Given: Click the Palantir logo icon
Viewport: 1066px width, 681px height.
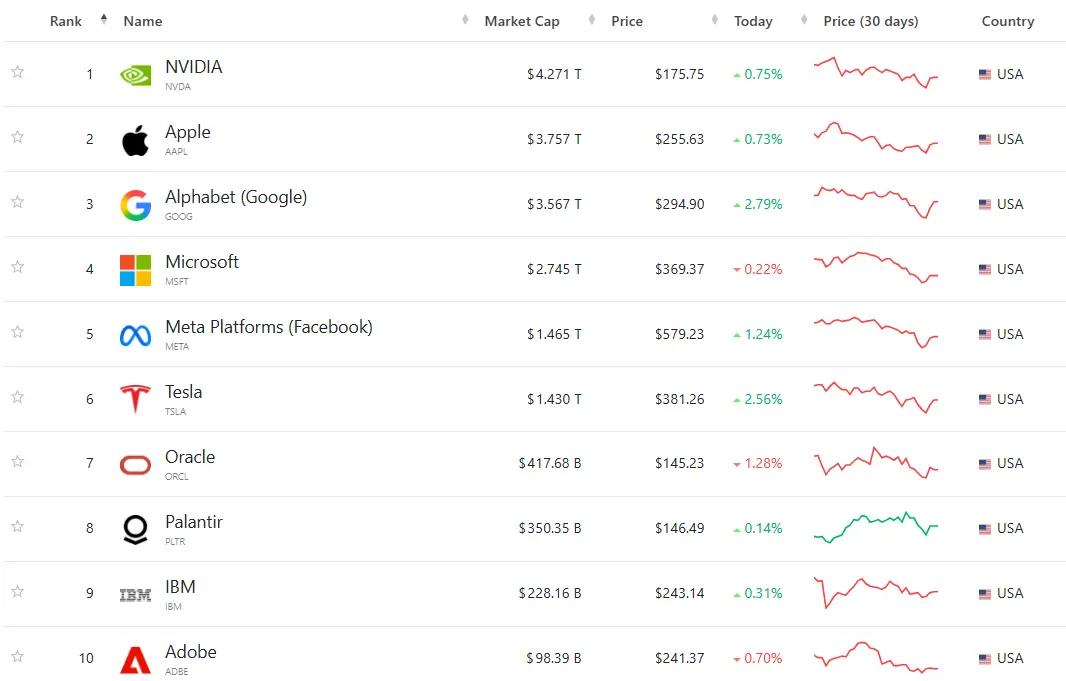Looking at the screenshot, I should tap(135, 529).
